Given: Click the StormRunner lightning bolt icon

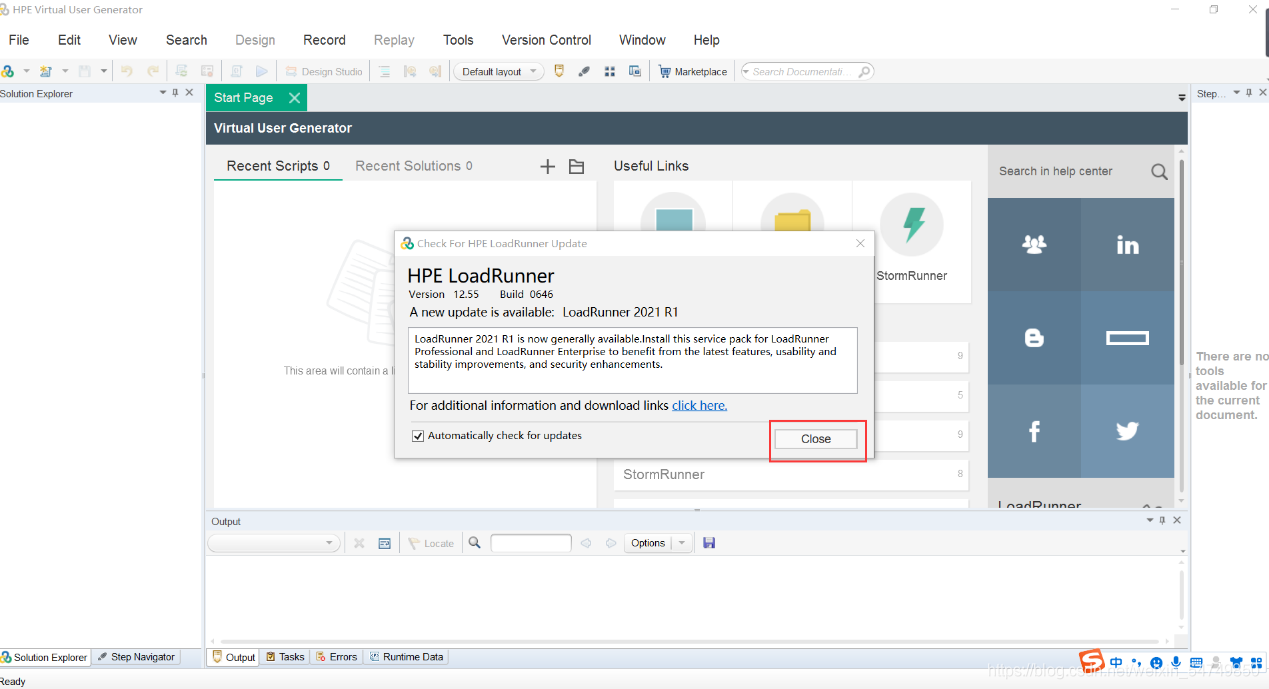Looking at the screenshot, I should click(912, 225).
